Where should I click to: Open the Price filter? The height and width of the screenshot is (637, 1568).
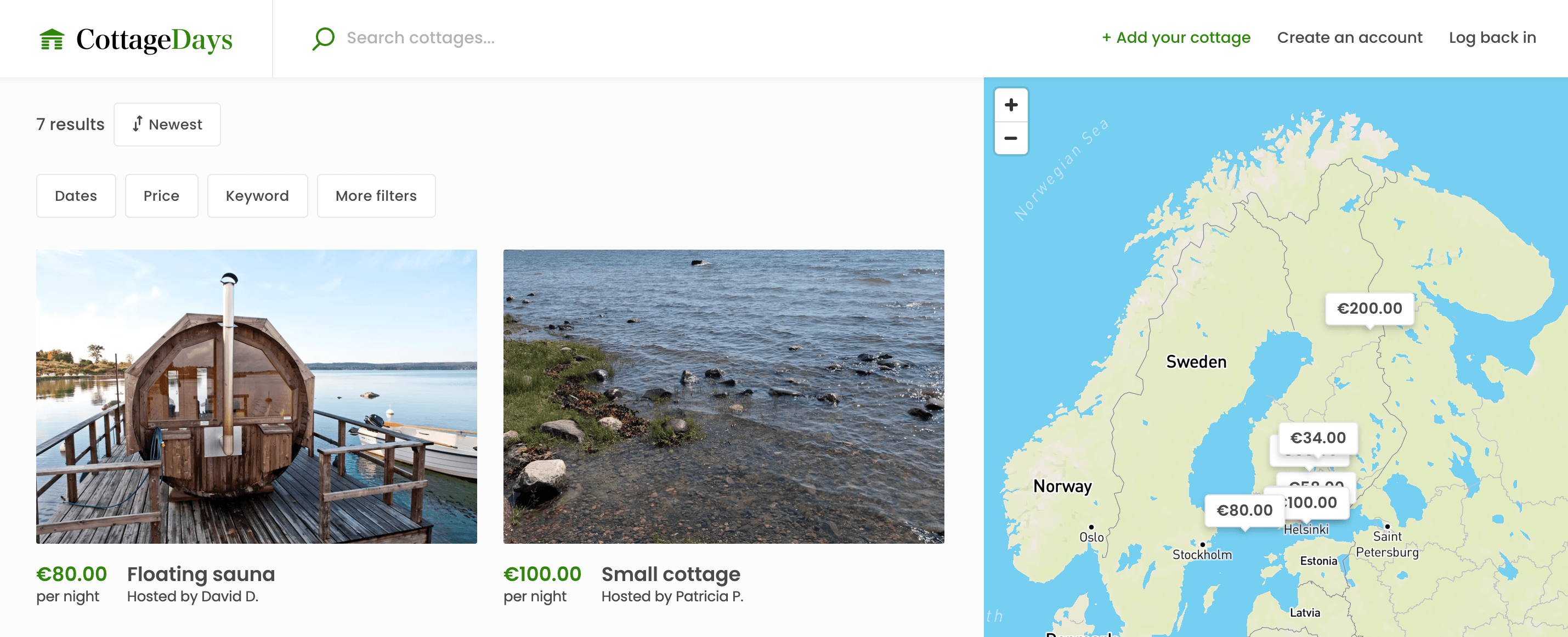click(x=161, y=196)
